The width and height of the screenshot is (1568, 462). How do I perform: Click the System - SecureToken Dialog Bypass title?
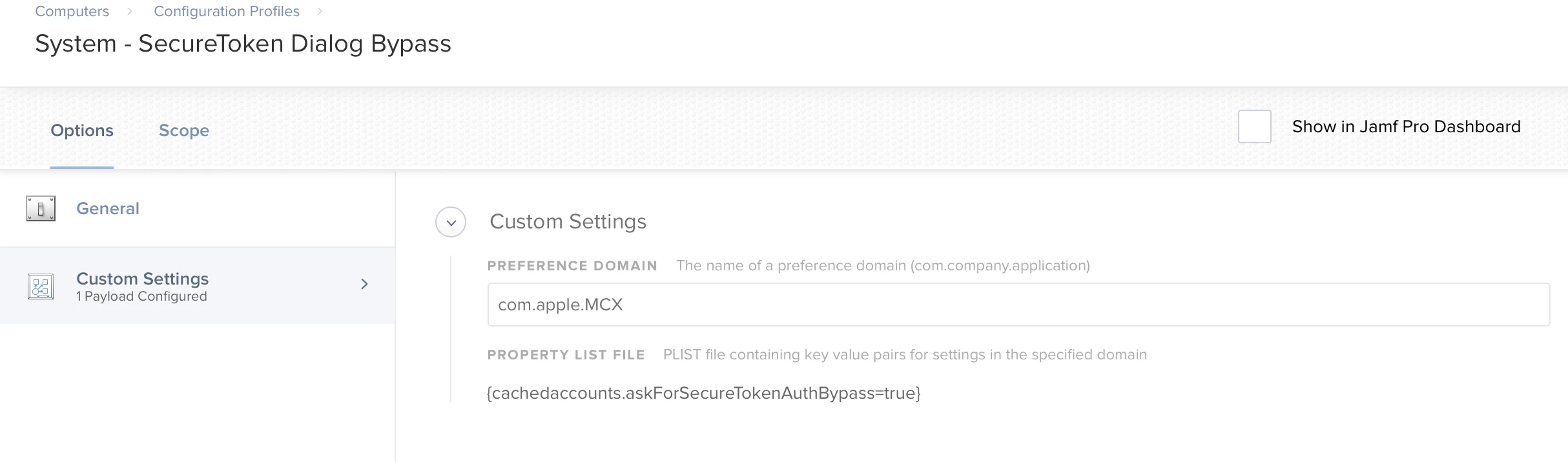point(243,44)
